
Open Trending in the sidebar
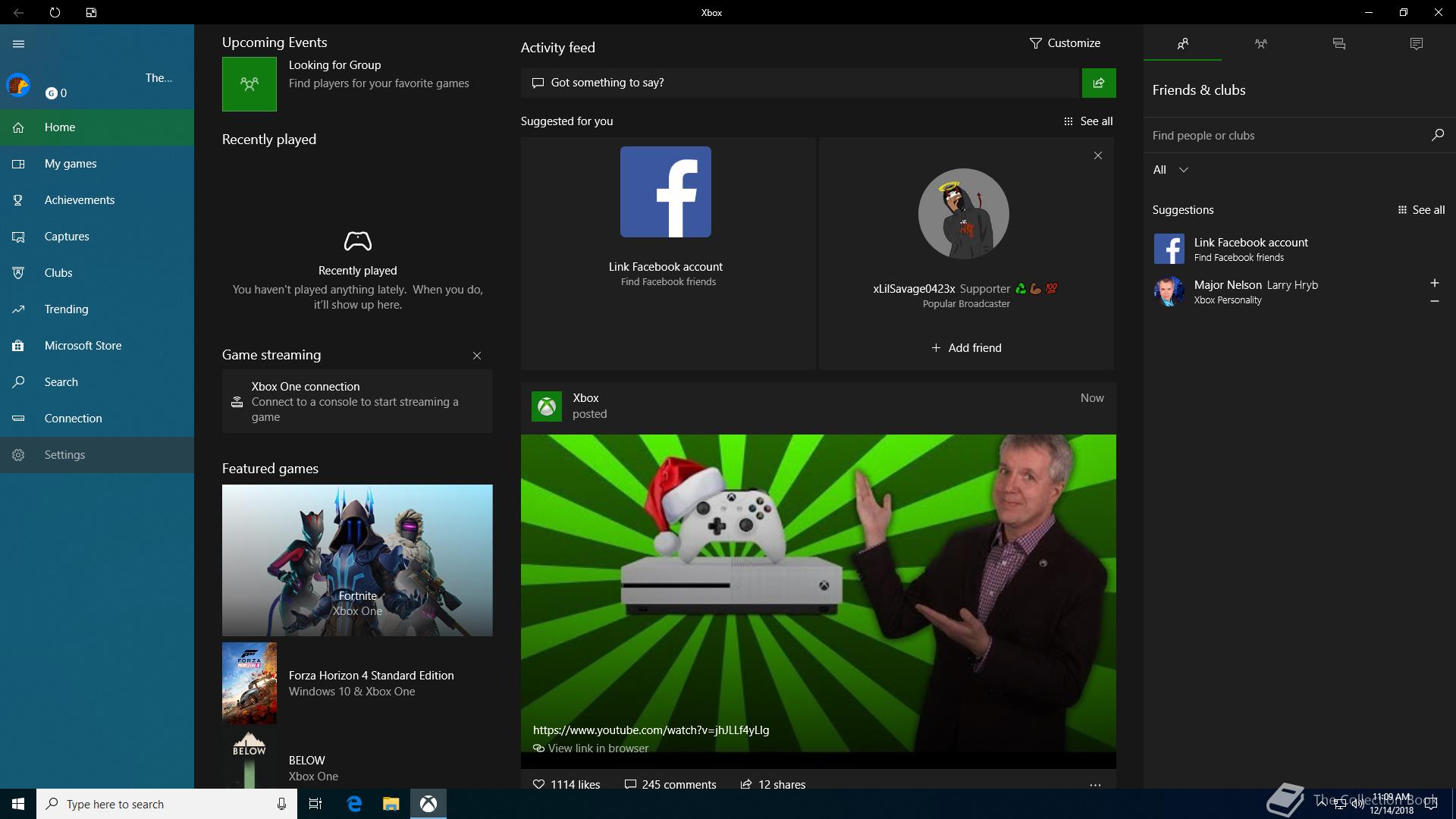pos(97,309)
